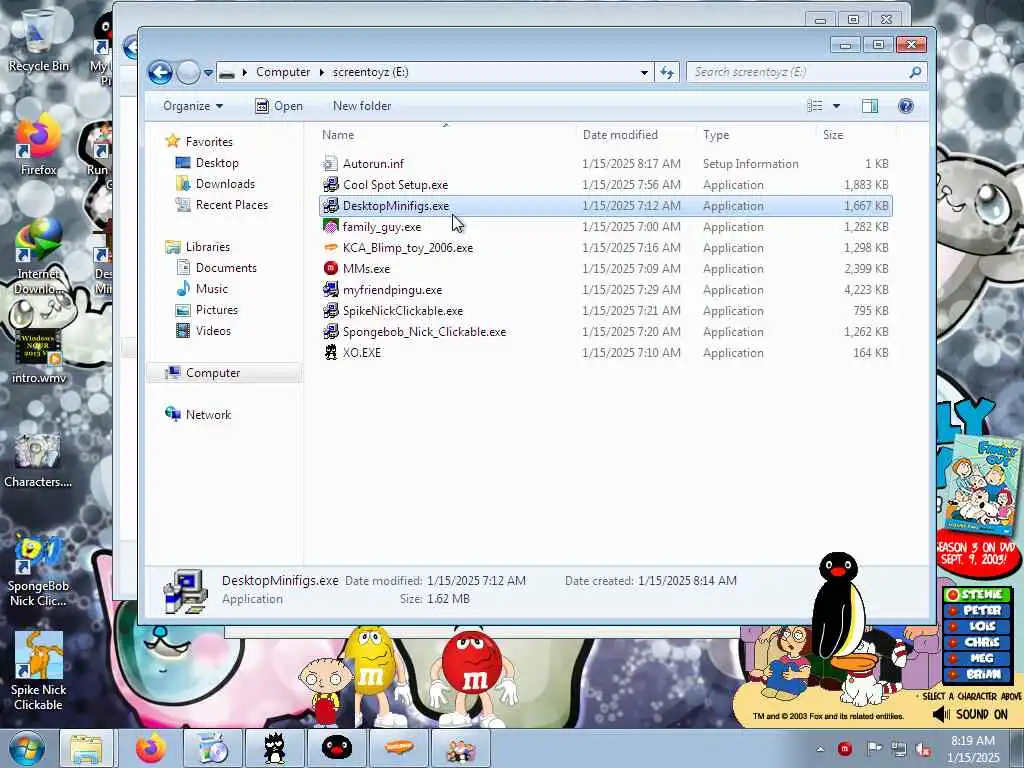This screenshot has width=1024, height=768.
Task: Select the Spongebob_Nick_Clickable.exe file icon
Action: click(330, 330)
